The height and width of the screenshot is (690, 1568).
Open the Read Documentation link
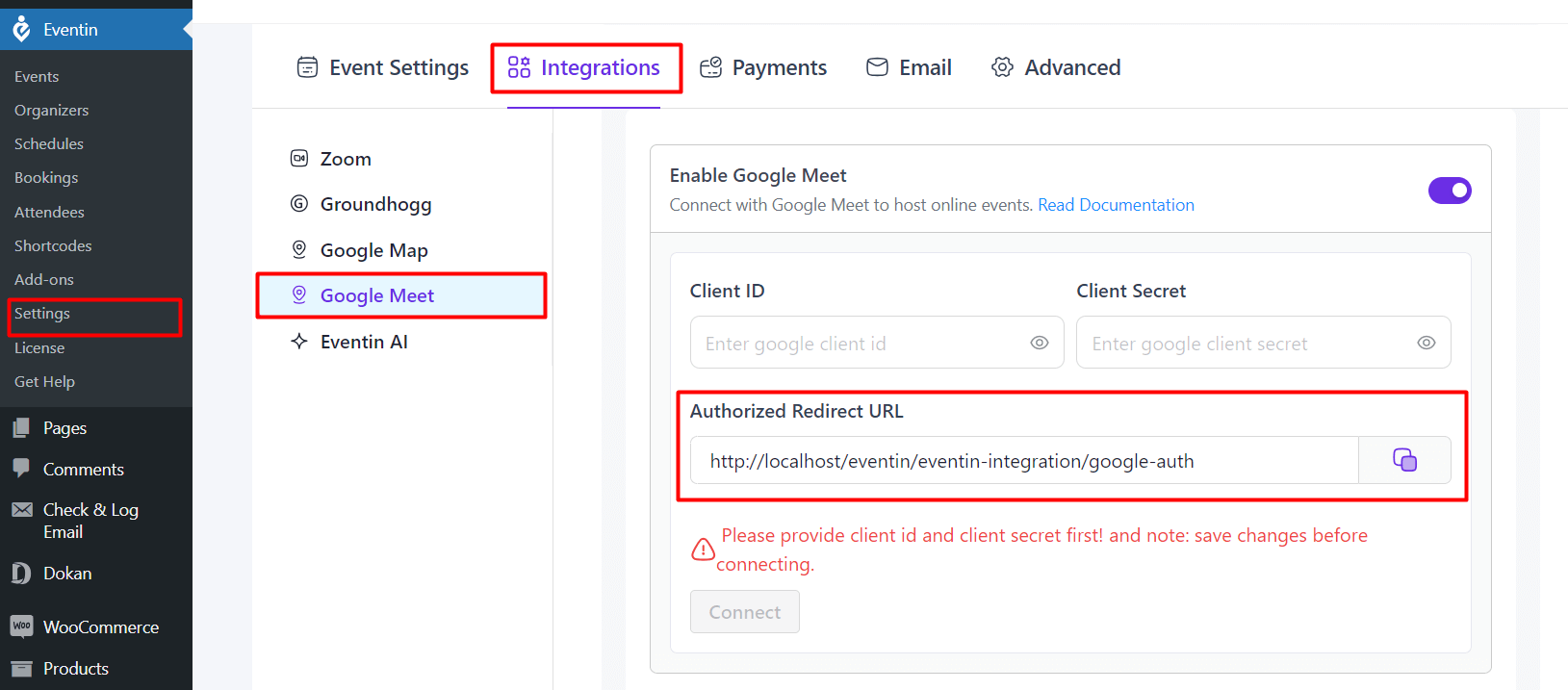(x=1116, y=205)
